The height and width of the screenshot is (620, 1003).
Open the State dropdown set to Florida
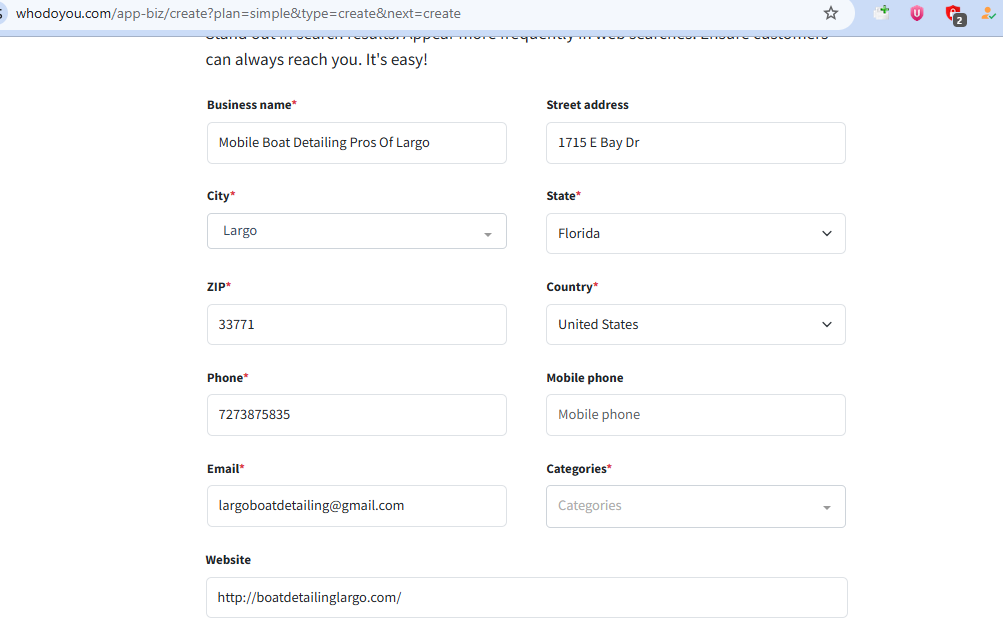click(695, 233)
